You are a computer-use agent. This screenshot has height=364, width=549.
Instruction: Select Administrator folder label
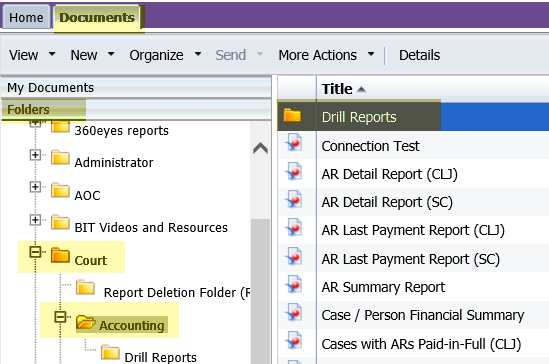114,162
